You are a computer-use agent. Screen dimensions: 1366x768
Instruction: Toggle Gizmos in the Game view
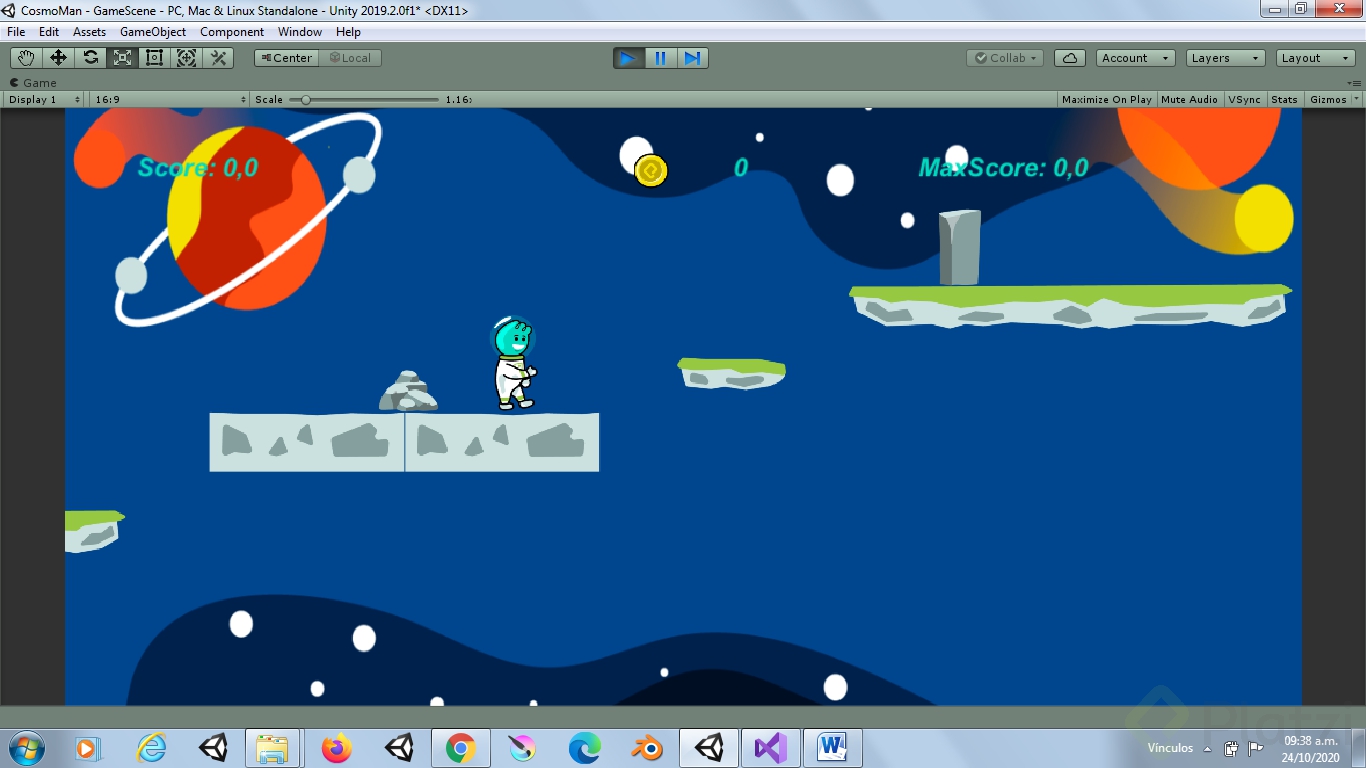tap(1328, 99)
